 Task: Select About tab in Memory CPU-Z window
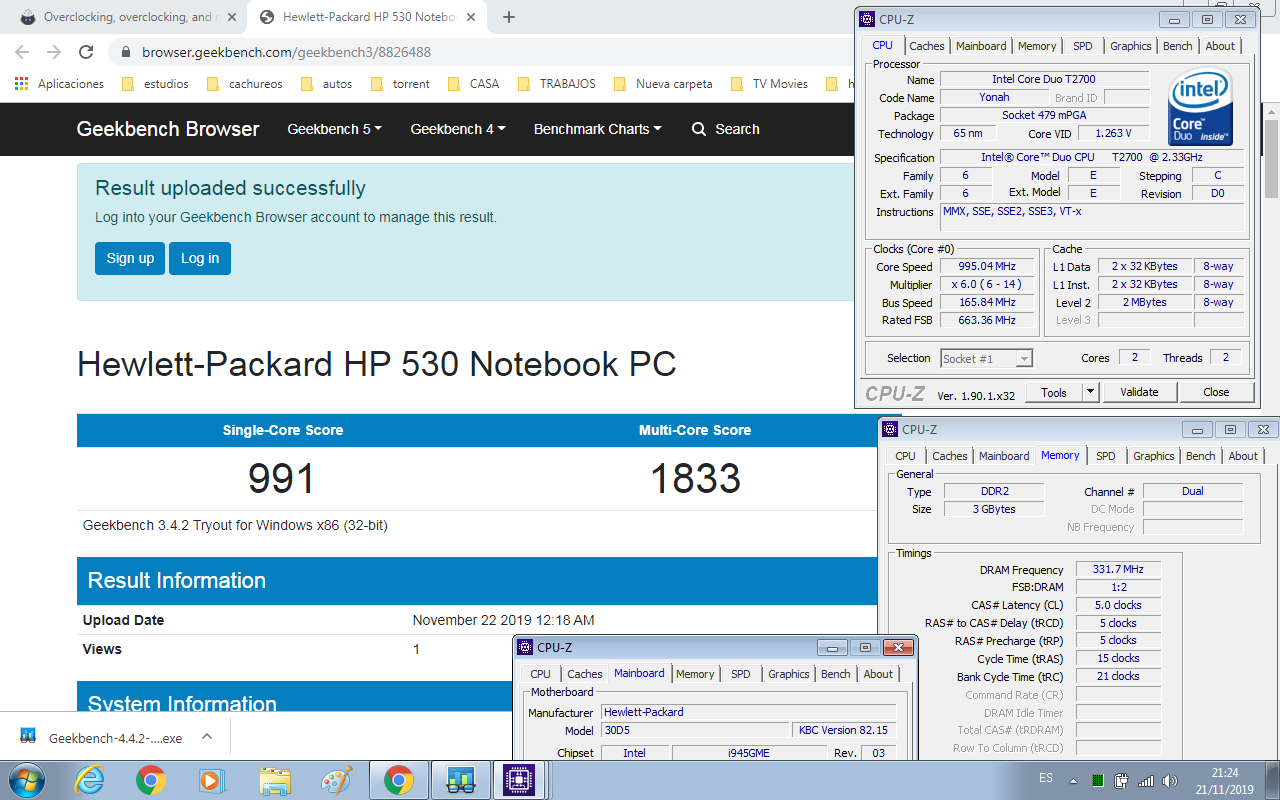point(1243,456)
